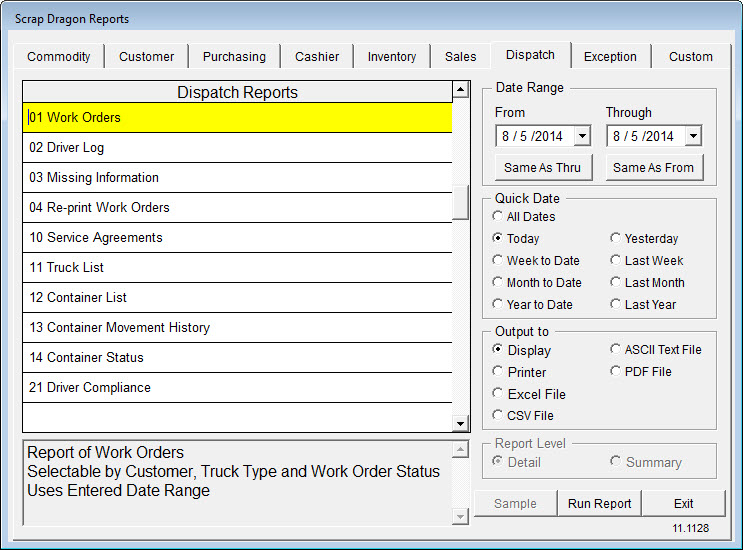Screen dimensions: 743x550
Task: Pick 13 Container Movement History report
Action: [237, 327]
